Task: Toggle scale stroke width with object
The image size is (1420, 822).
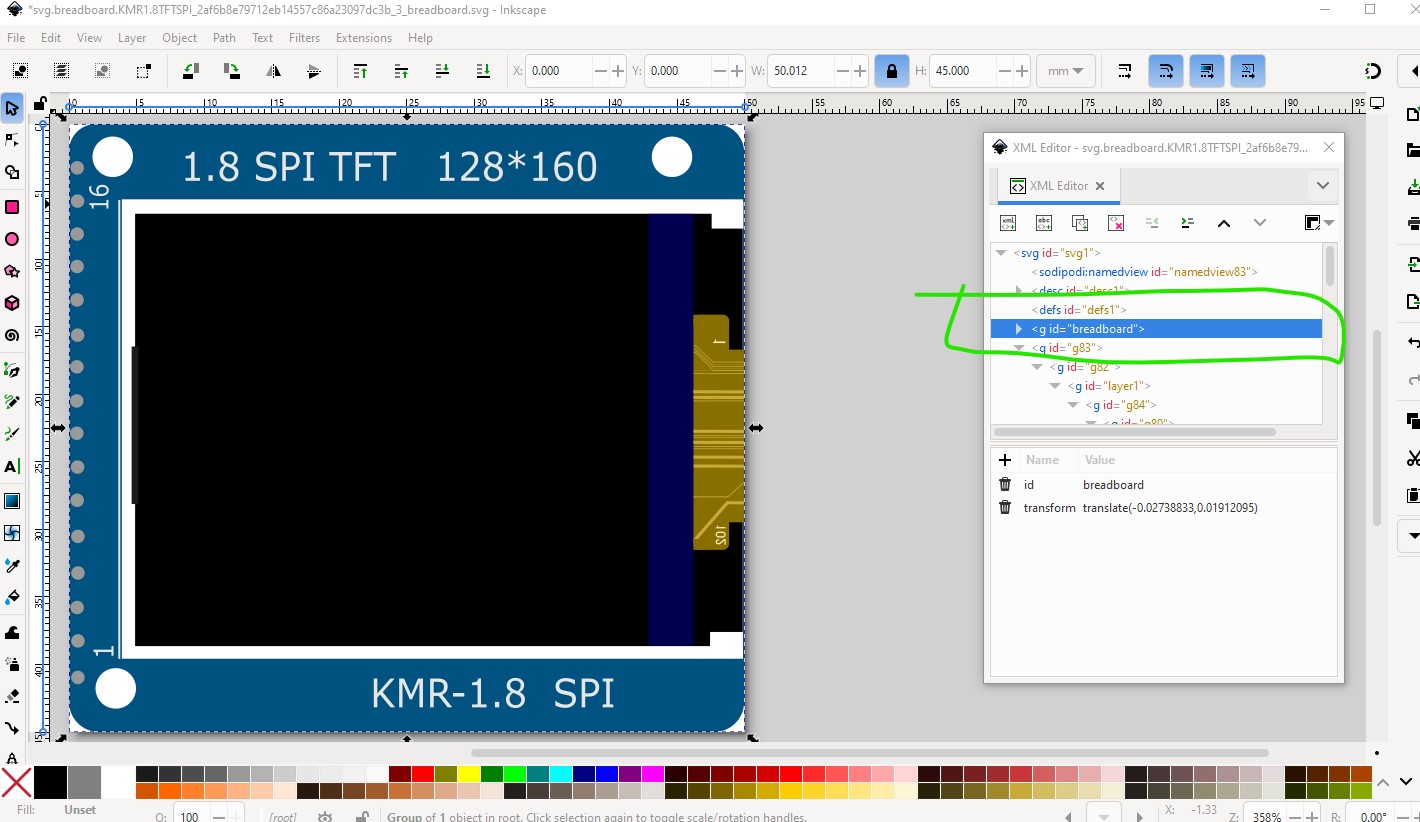Action: coord(1125,71)
